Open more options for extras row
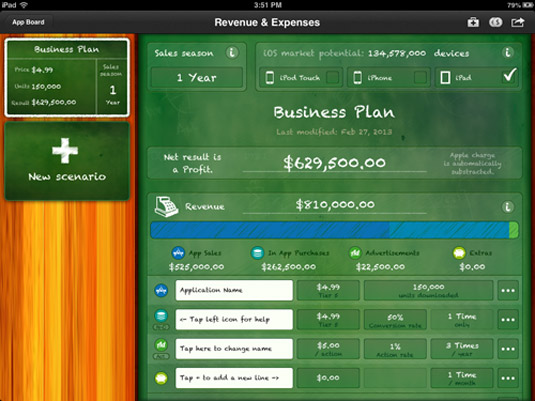 pos(508,378)
